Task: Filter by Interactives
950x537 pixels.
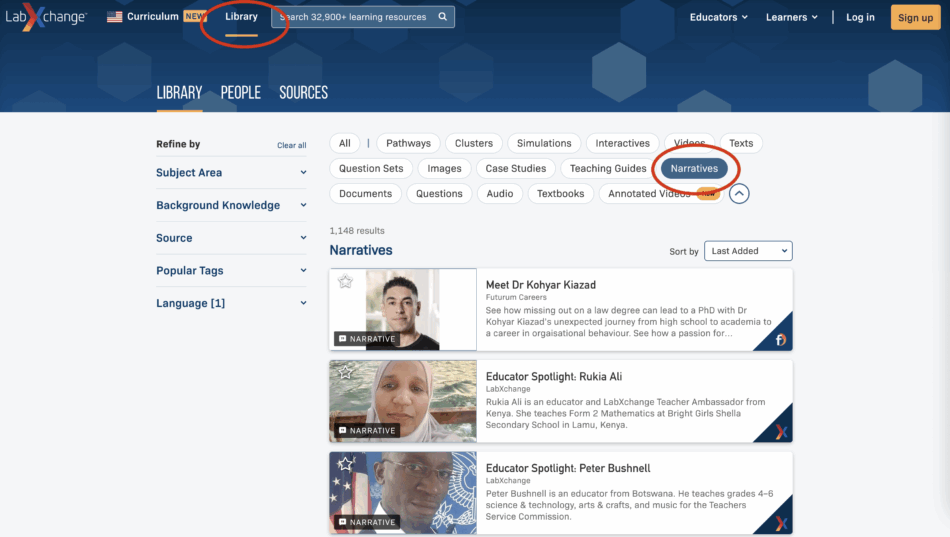Action: click(x=622, y=144)
